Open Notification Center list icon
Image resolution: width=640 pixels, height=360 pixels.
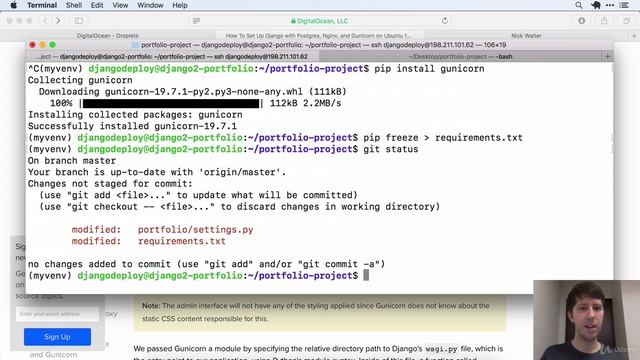pos(624,5)
